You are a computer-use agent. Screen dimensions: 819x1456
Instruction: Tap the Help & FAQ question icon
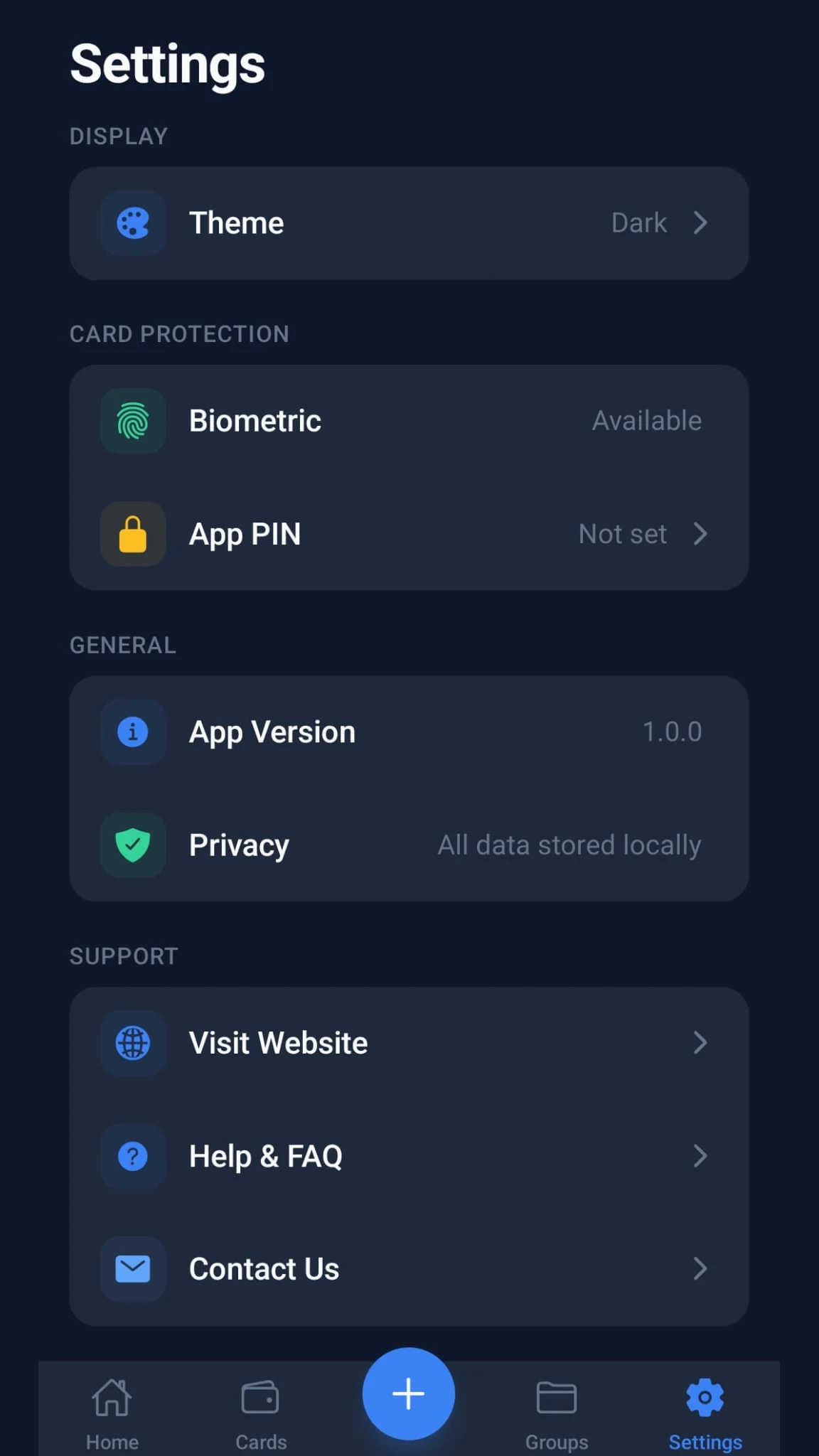pos(133,1156)
